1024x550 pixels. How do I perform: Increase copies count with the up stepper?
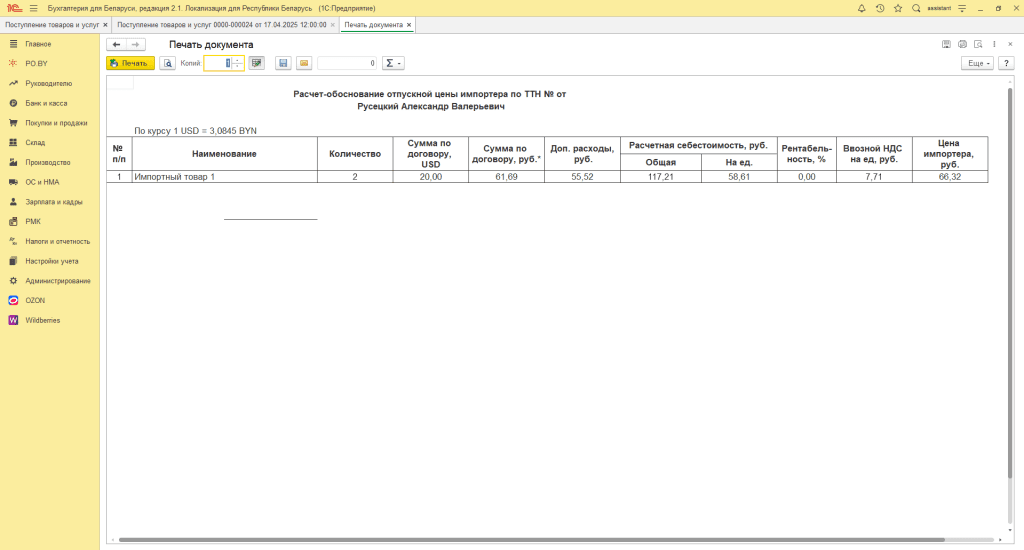click(238, 60)
